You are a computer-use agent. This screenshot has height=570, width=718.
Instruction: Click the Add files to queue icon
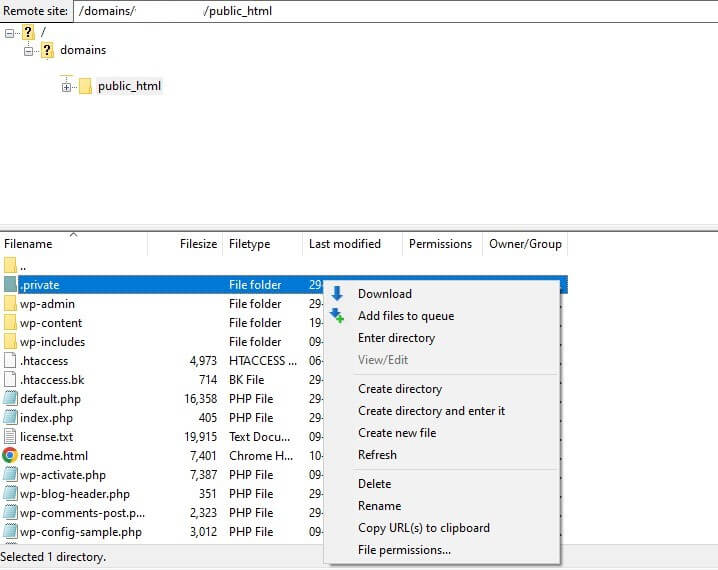(x=337, y=315)
